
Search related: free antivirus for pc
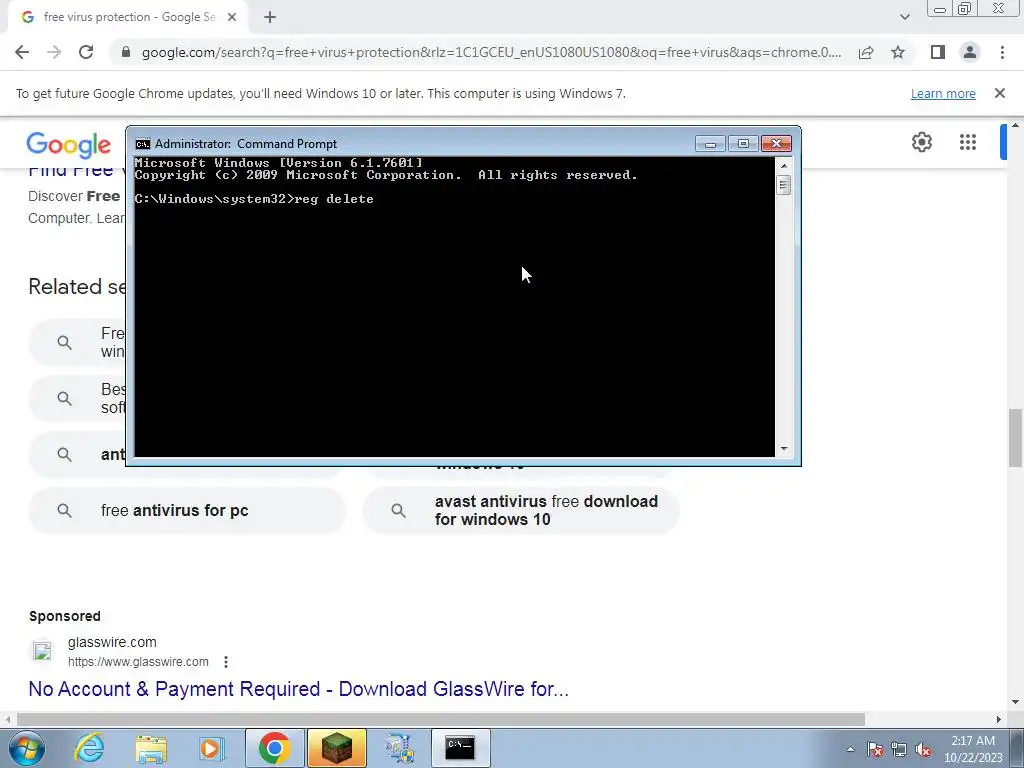(187, 510)
